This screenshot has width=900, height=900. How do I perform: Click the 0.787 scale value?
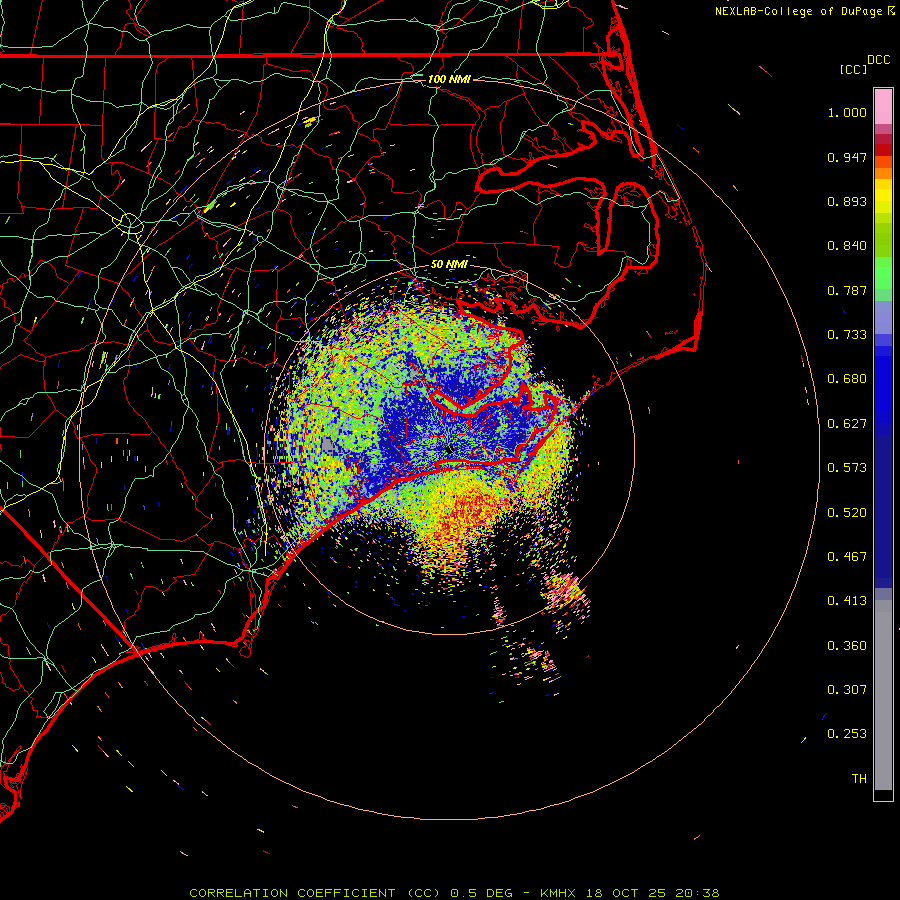click(x=847, y=290)
